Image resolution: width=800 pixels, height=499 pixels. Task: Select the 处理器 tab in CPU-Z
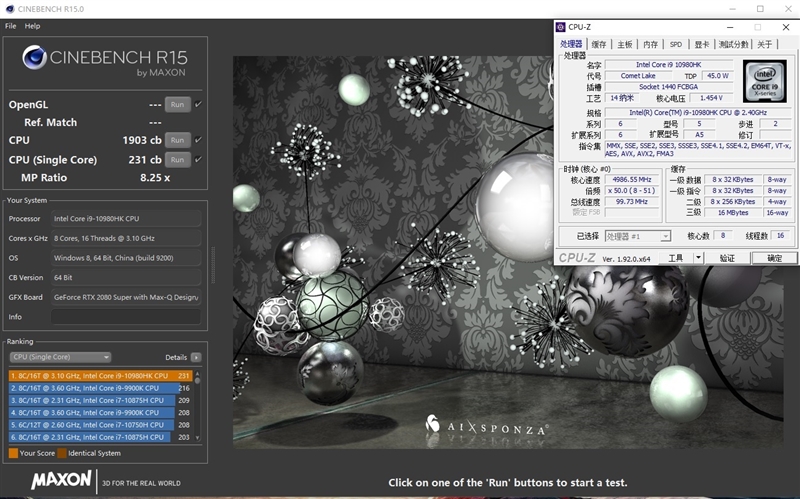[571, 44]
